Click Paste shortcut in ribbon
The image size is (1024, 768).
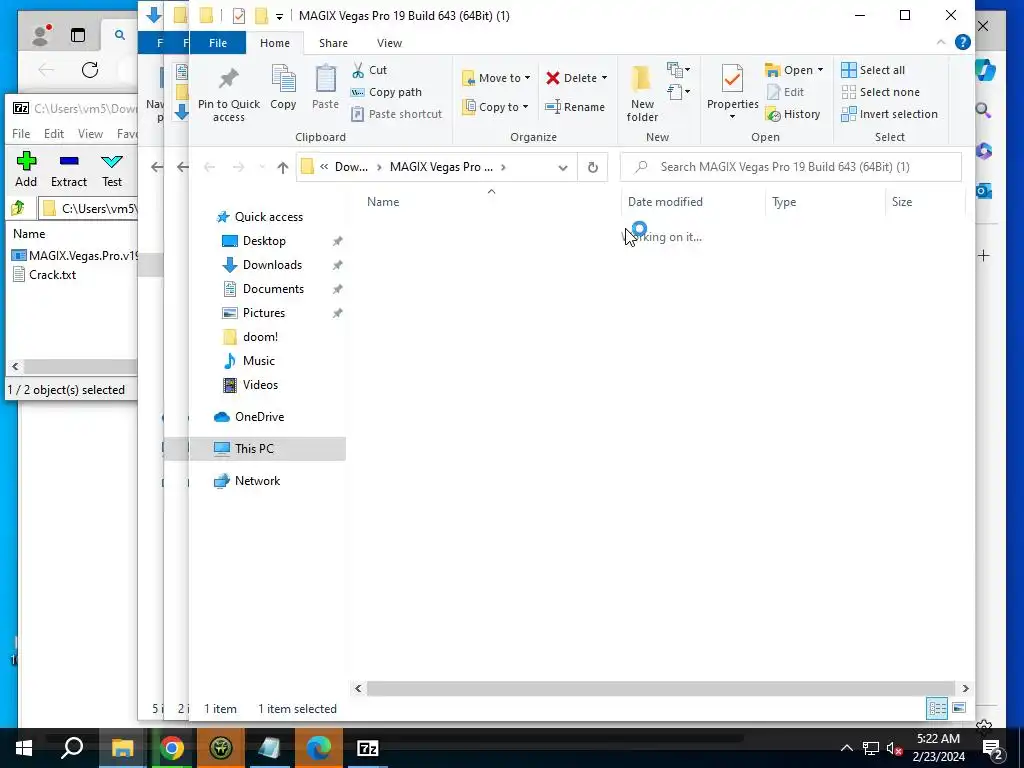click(396, 114)
